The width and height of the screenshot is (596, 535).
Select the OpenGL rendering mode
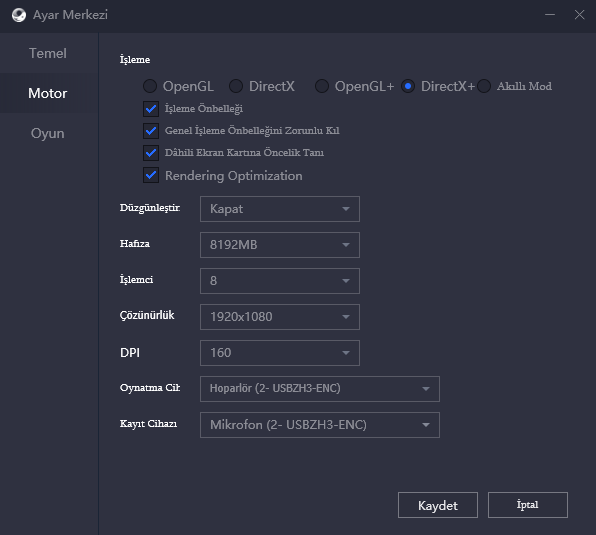pos(150,86)
